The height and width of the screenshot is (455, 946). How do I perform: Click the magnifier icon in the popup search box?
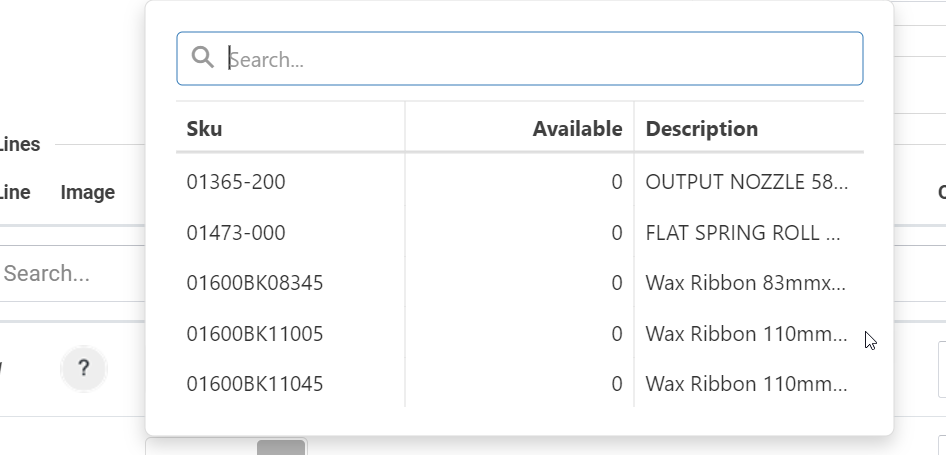tap(202, 58)
